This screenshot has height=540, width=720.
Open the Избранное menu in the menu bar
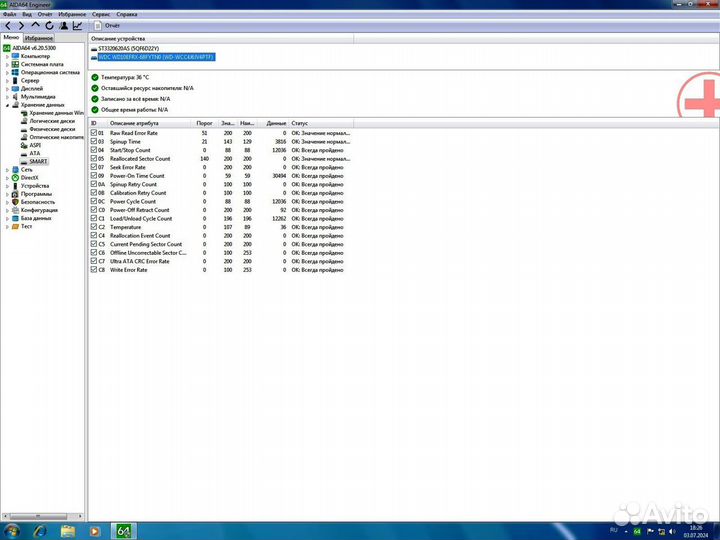72,14
